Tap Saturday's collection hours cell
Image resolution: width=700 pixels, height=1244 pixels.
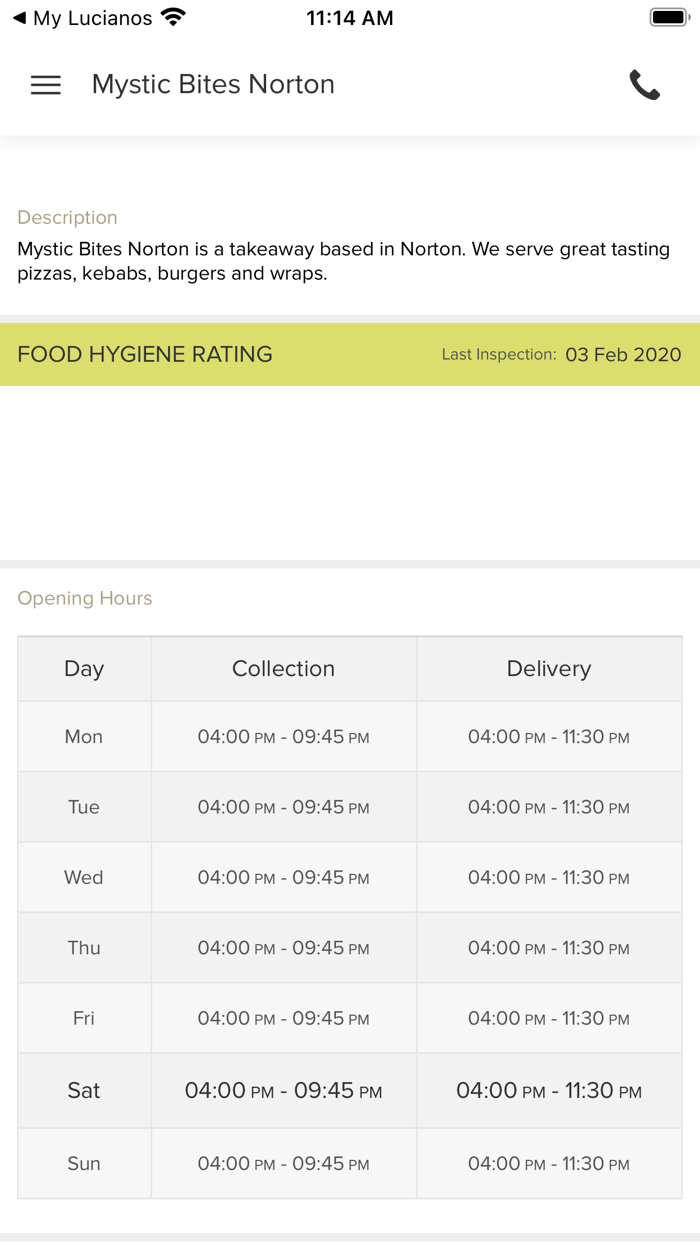pos(283,1091)
